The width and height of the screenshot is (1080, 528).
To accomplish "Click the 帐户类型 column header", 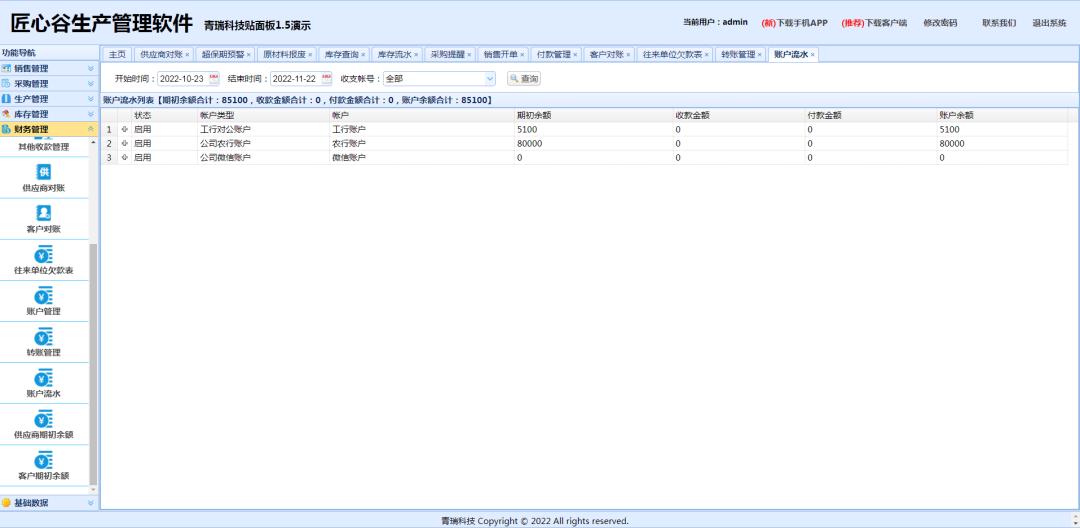I will 263,115.
